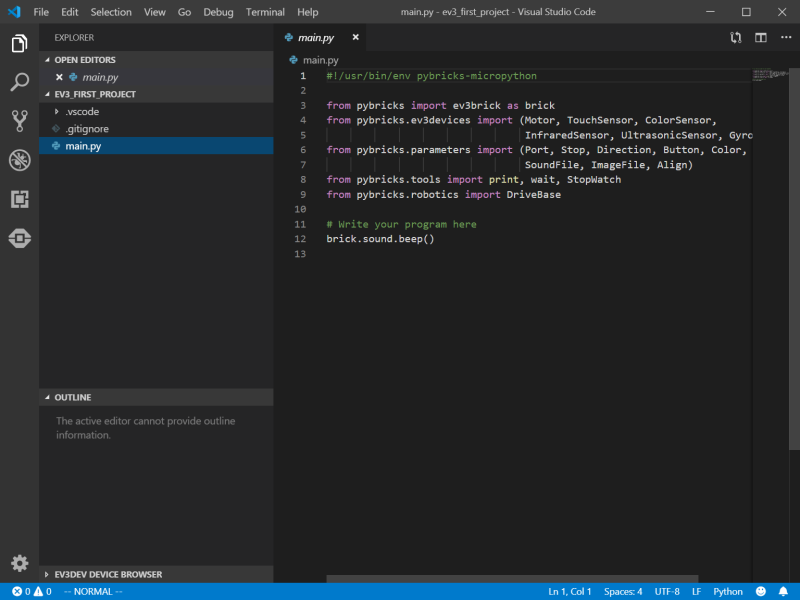
Task: Open the Edit menu
Action: pyautogui.click(x=70, y=12)
